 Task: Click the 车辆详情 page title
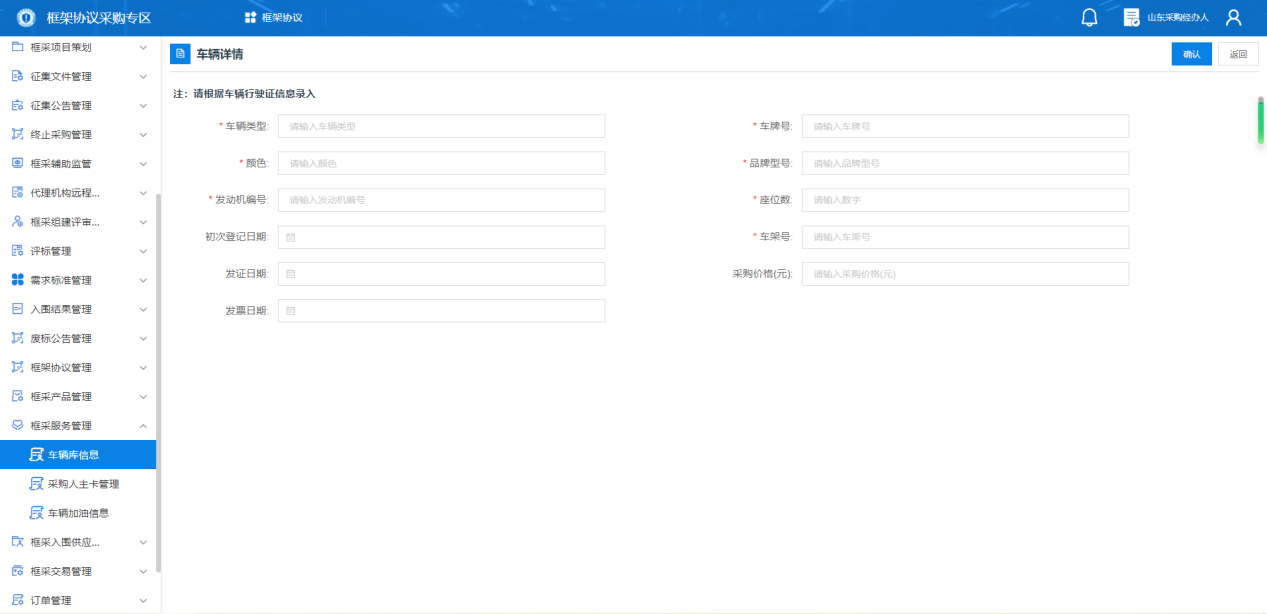[x=219, y=54]
